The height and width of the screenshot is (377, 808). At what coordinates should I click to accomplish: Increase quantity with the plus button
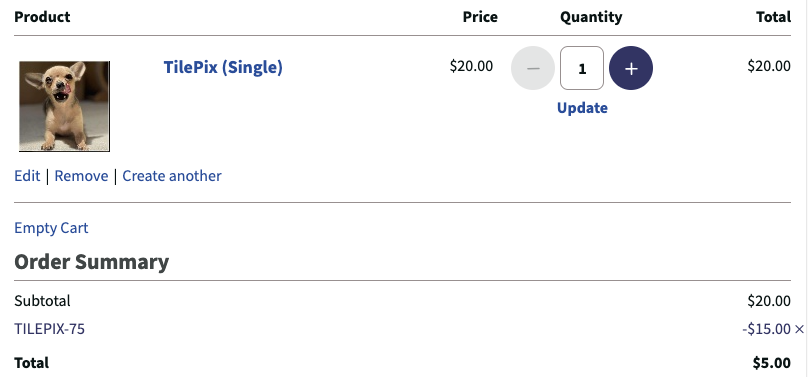click(631, 68)
